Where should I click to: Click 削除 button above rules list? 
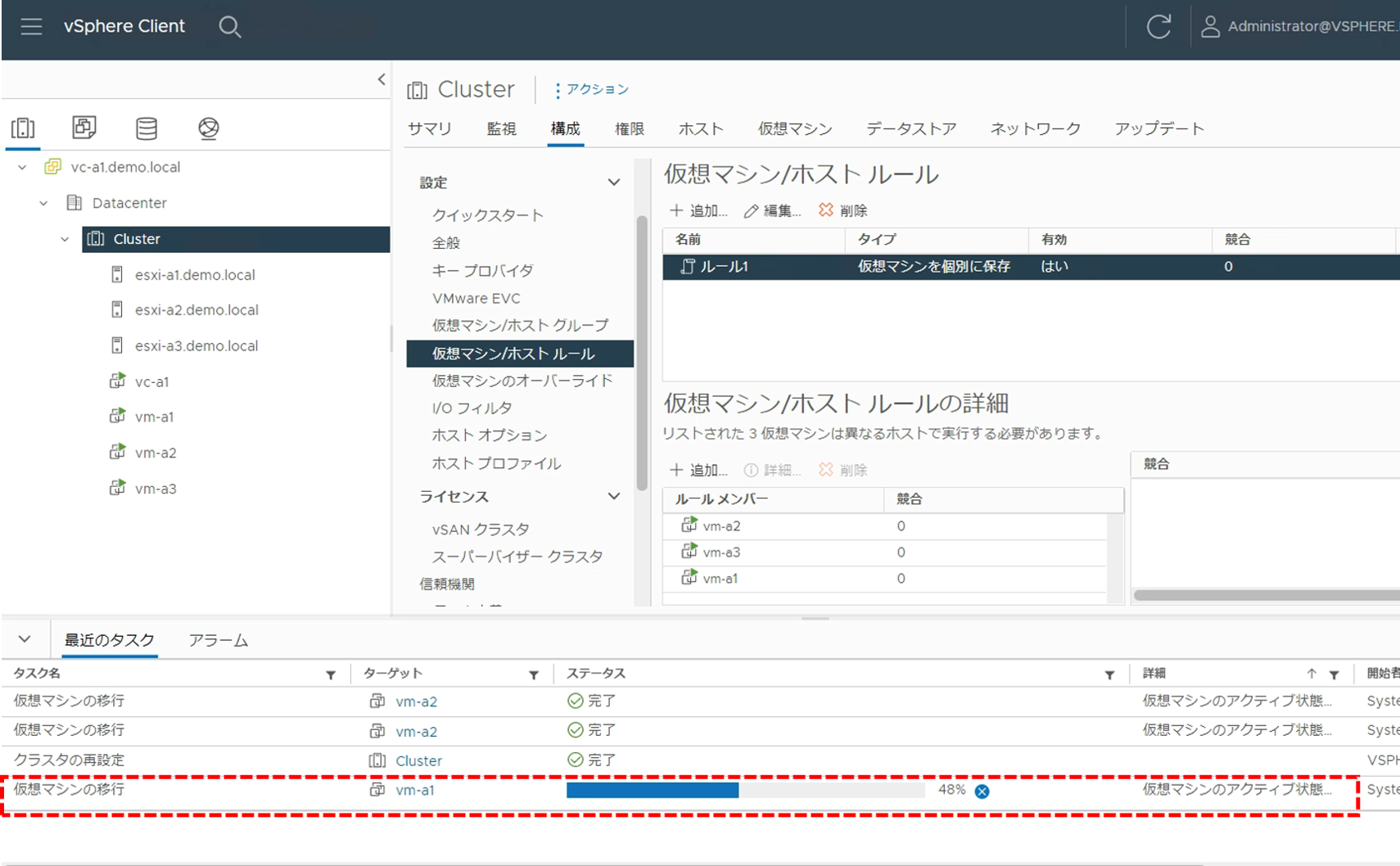click(842, 211)
